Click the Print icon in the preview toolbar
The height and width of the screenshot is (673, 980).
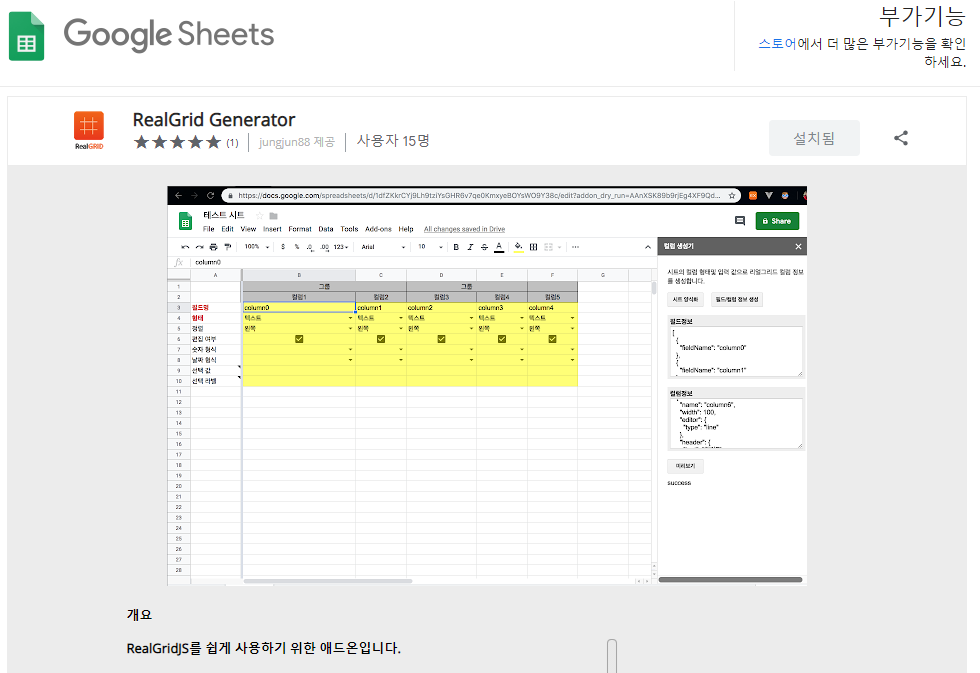[x=213, y=247]
